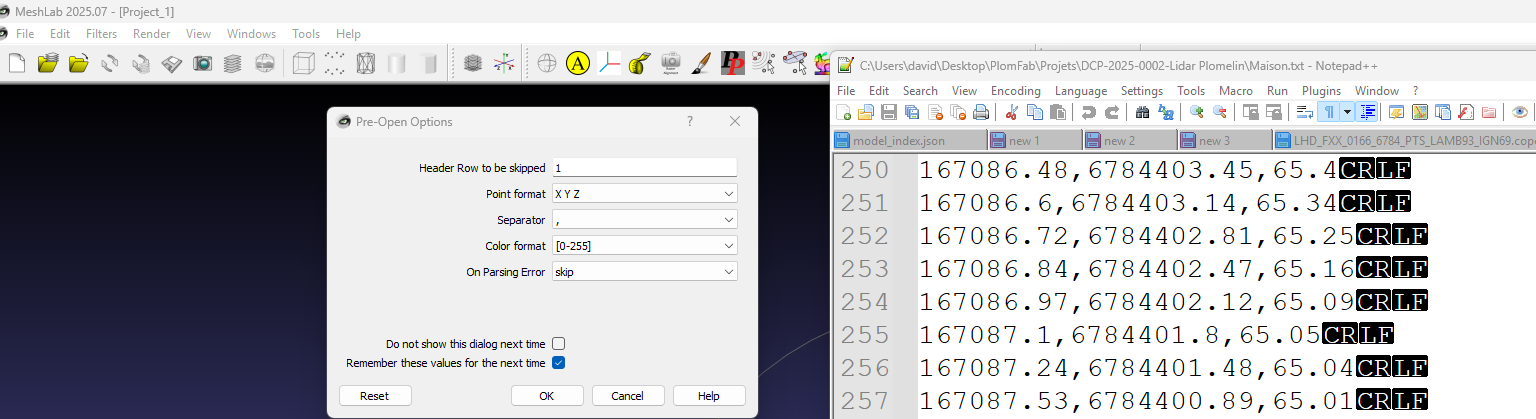Click the binoculars Find icon in Notepad++
1536x419 pixels.
(1142, 112)
